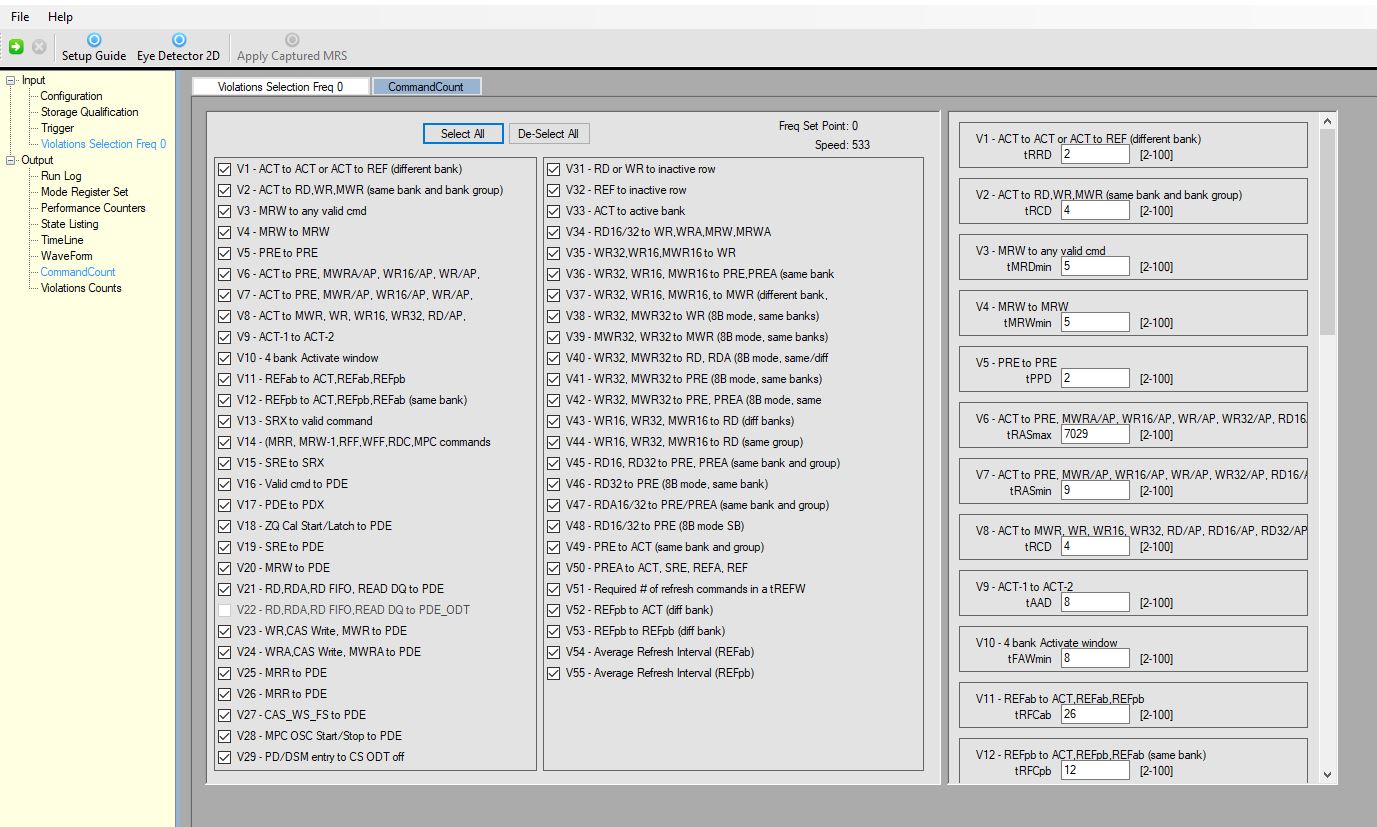The image size is (1377, 827).
Task: Click the Select All button
Action: point(463,134)
